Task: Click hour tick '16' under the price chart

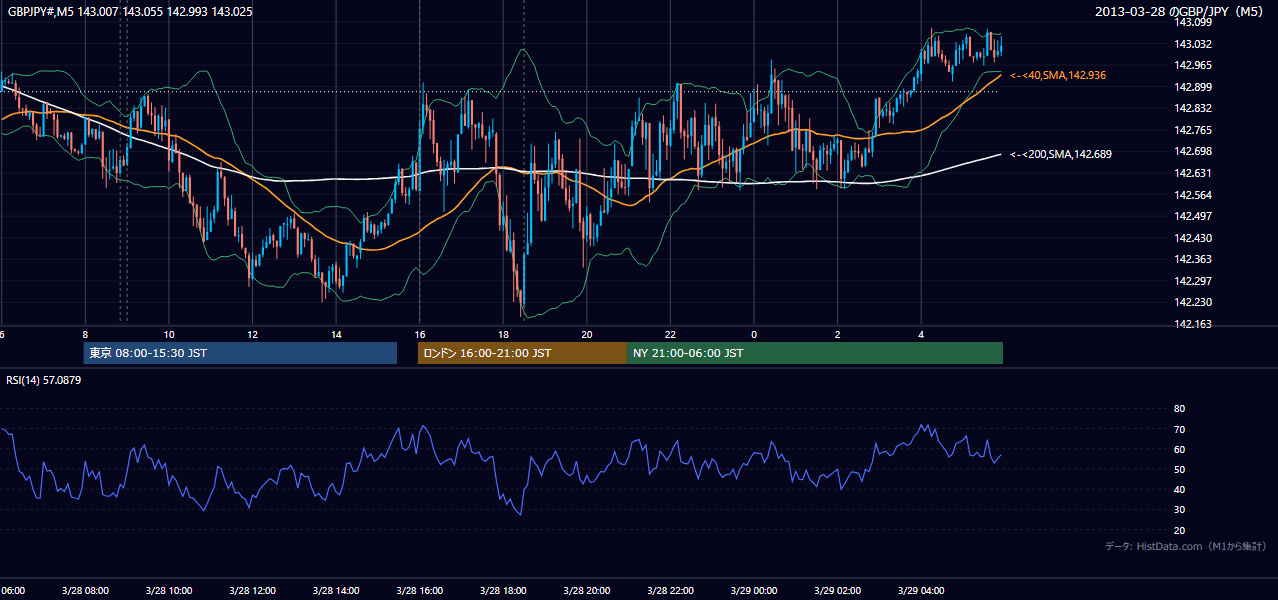Action: pyautogui.click(x=420, y=334)
